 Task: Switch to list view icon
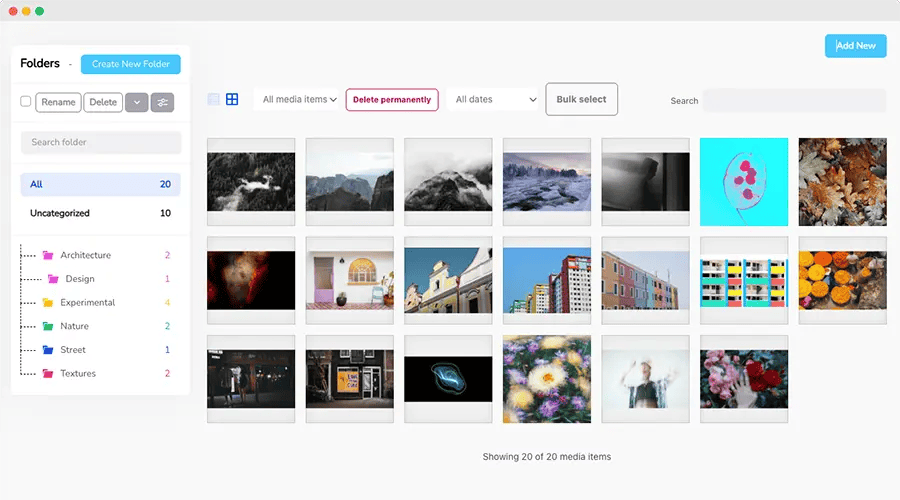[214, 99]
